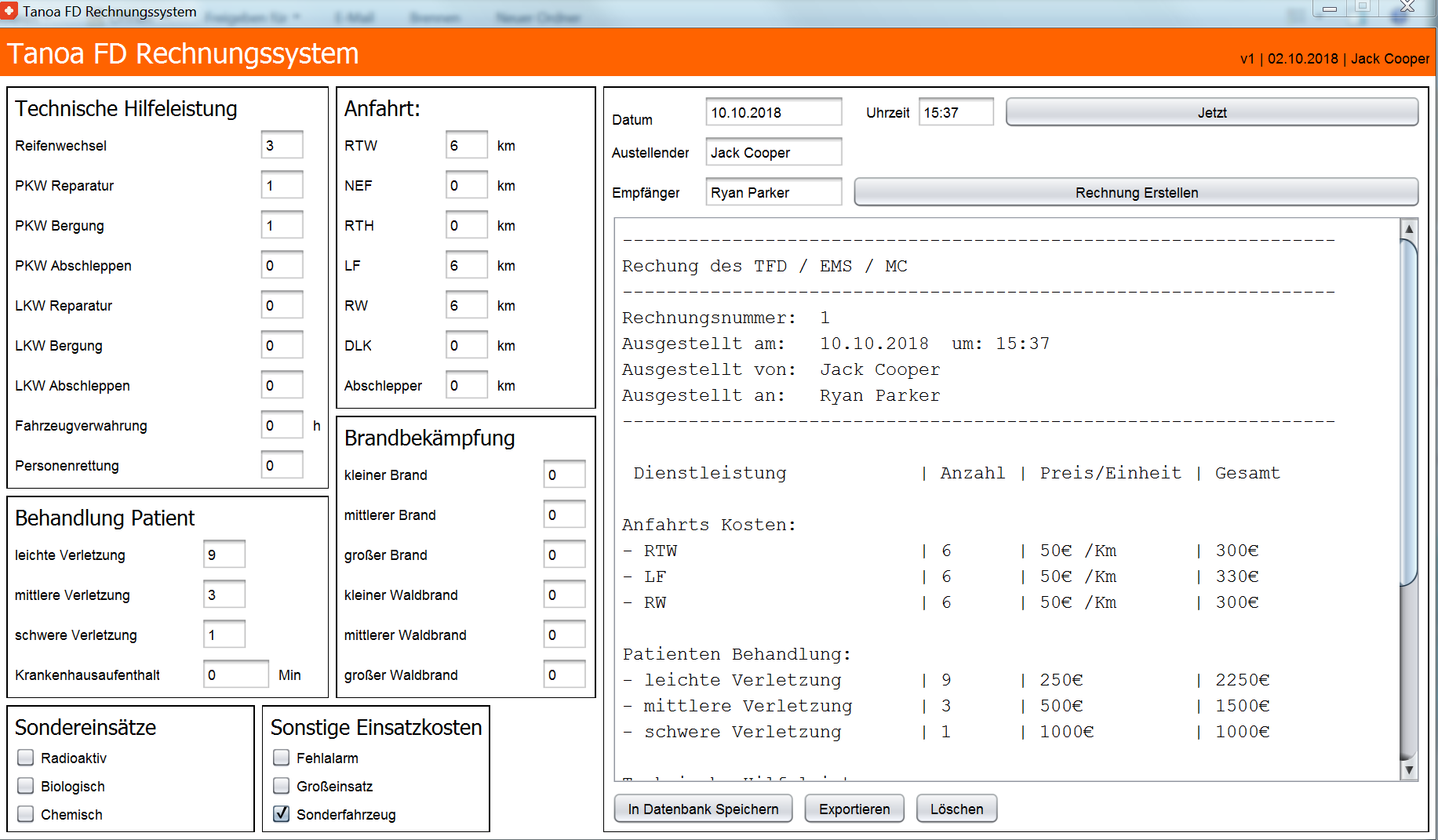Enable the Radioaktiv checkbox
The height and width of the screenshot is (840, 1438).
26,758
